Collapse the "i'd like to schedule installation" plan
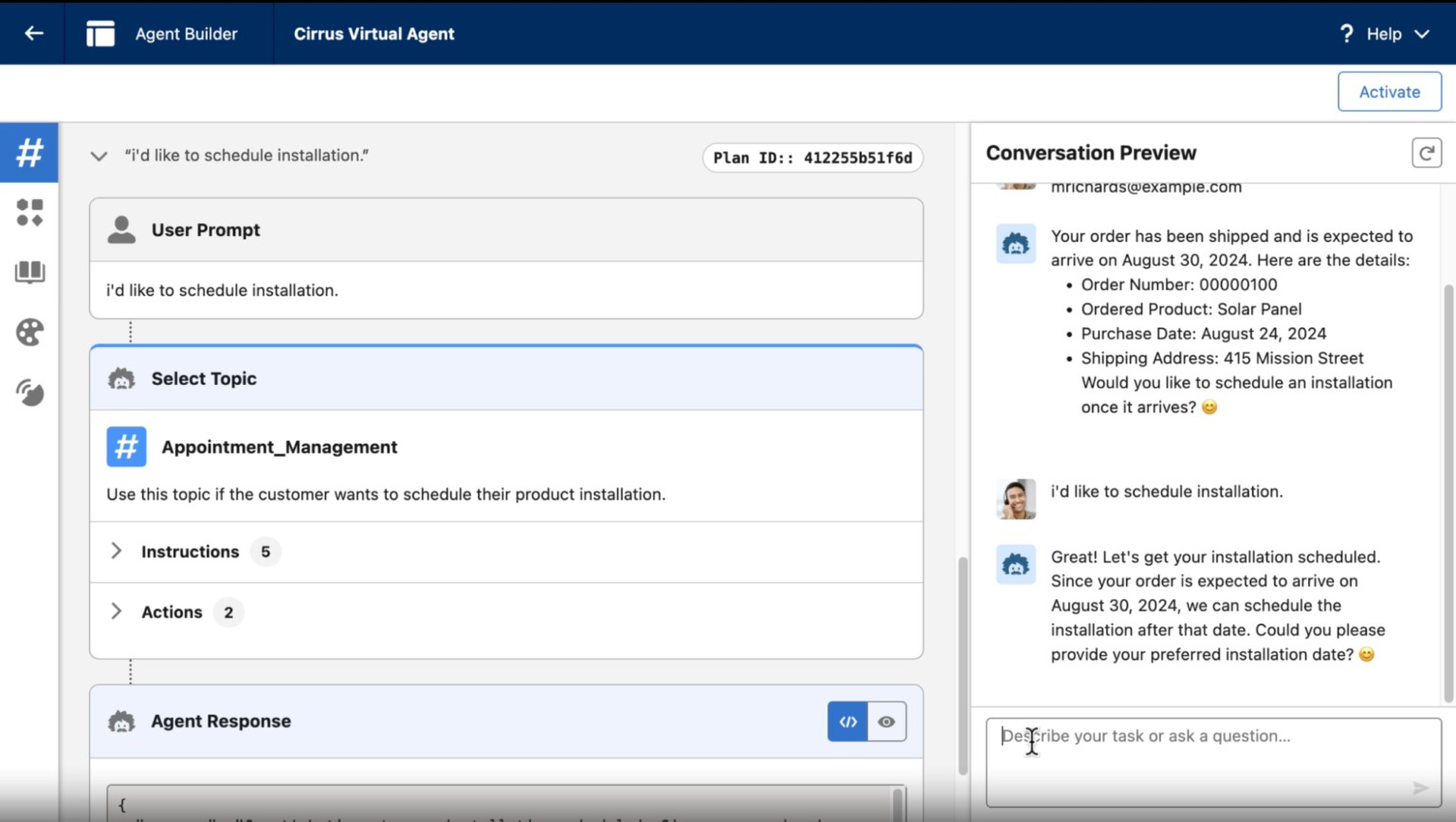 point(99,155)
